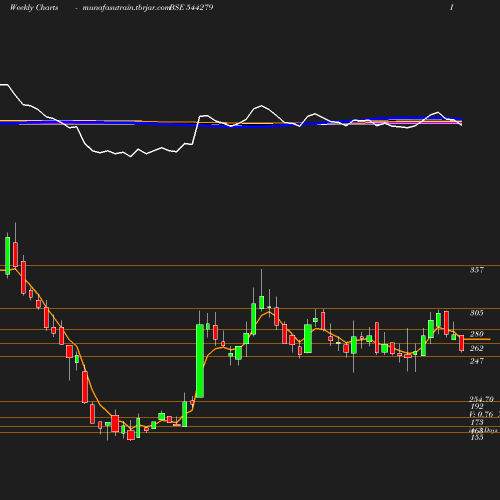500x500 pixels.
Task: Select the 192 price level label
Action: [477, 406]
